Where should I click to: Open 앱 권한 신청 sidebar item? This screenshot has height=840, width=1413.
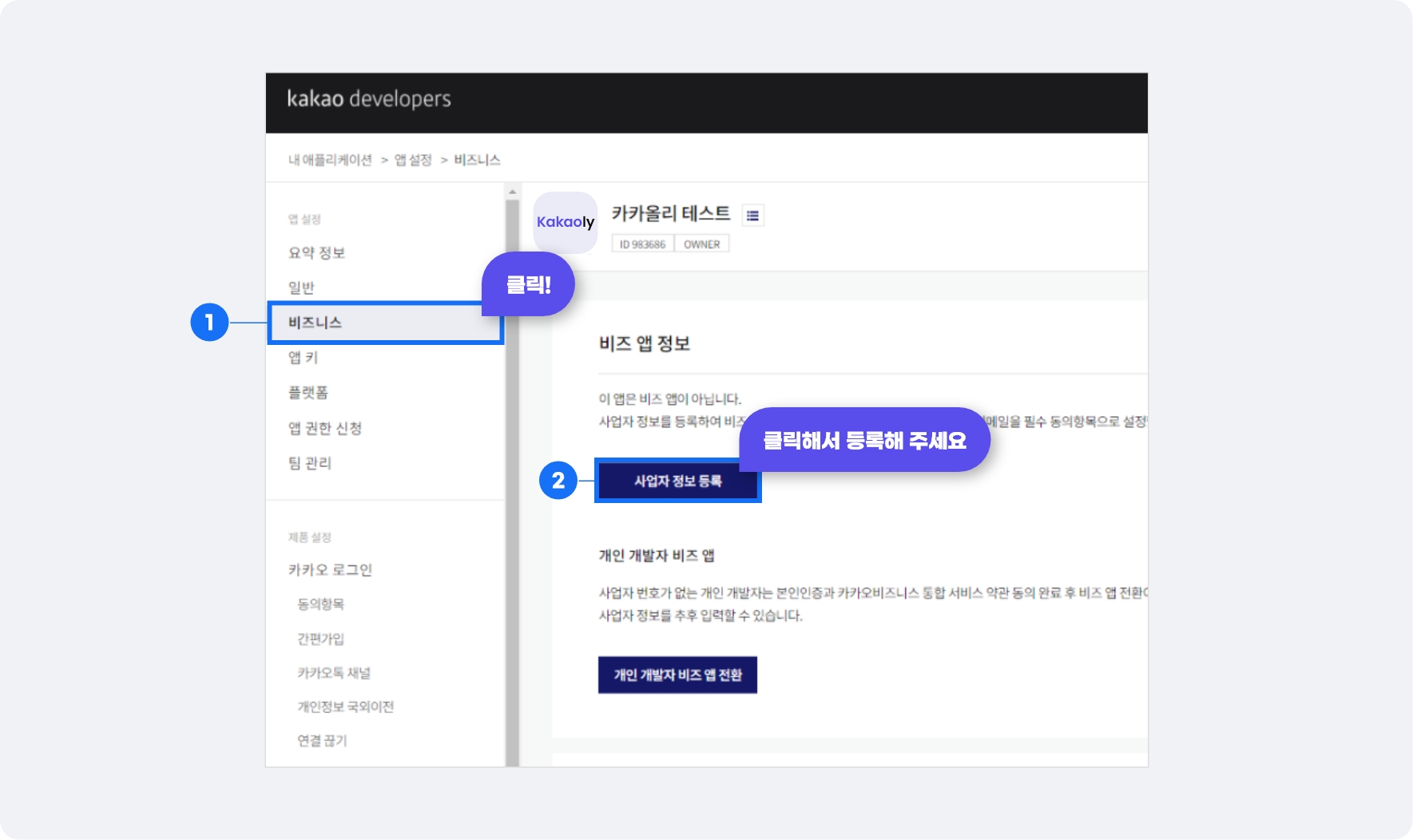click(325, 428)
